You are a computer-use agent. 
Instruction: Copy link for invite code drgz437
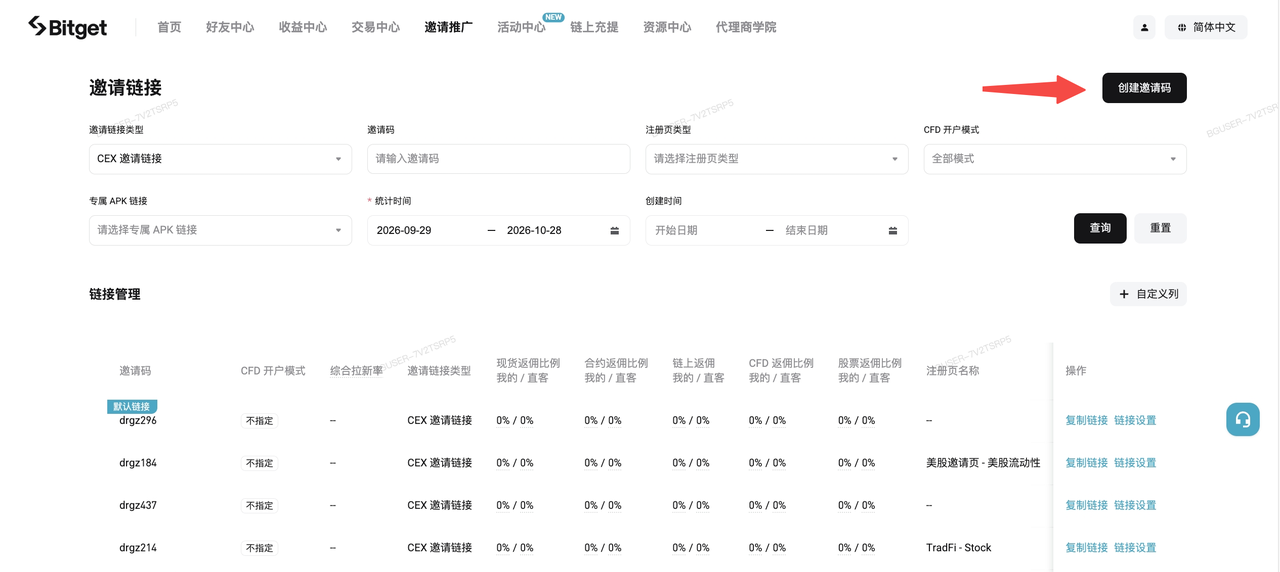[x=1086, y=506]
